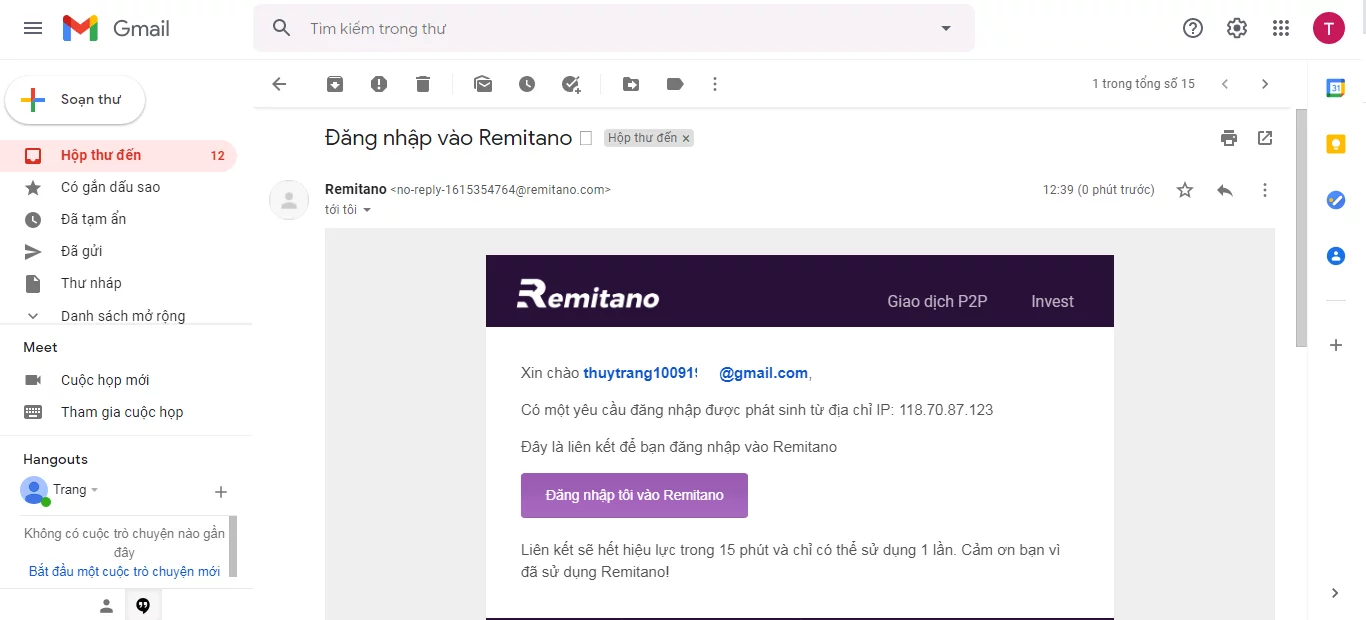Viewport: 1366px width, 620px height.
Task: Open the account avatar T
Action: (x=1329, y=28)
